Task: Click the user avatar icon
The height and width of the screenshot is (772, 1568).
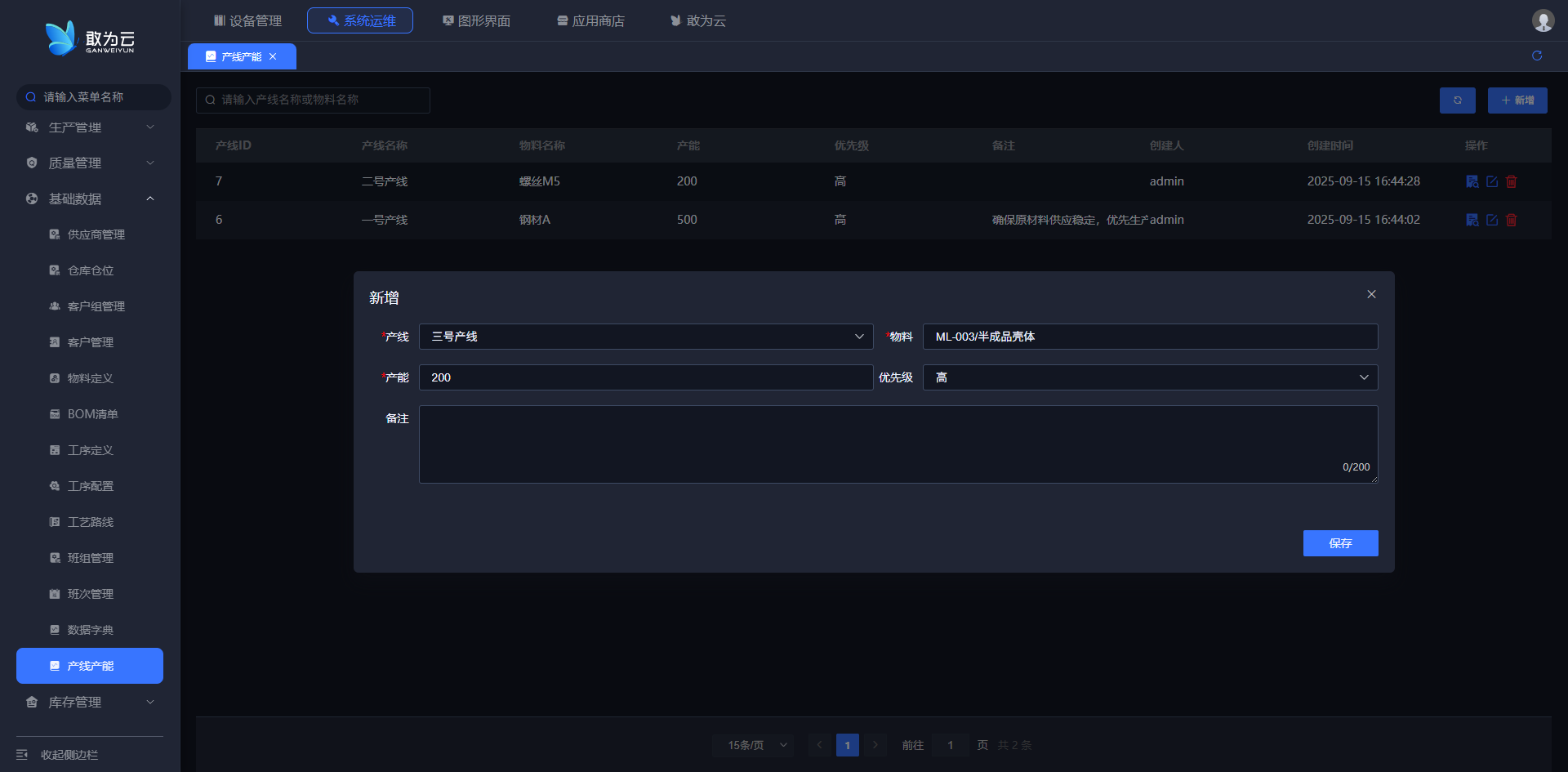Action: (x=1543, y=20)
